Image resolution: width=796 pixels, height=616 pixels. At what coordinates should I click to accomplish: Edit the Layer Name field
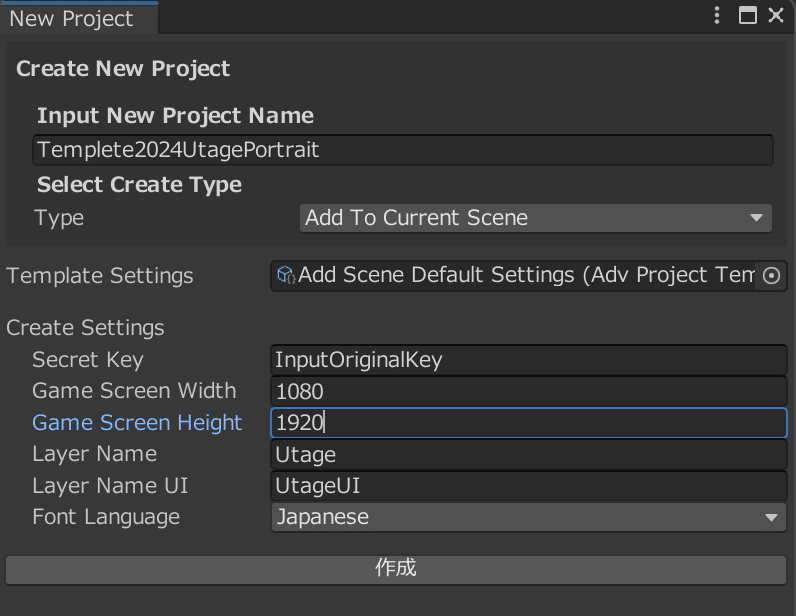(x=528, y=455)
